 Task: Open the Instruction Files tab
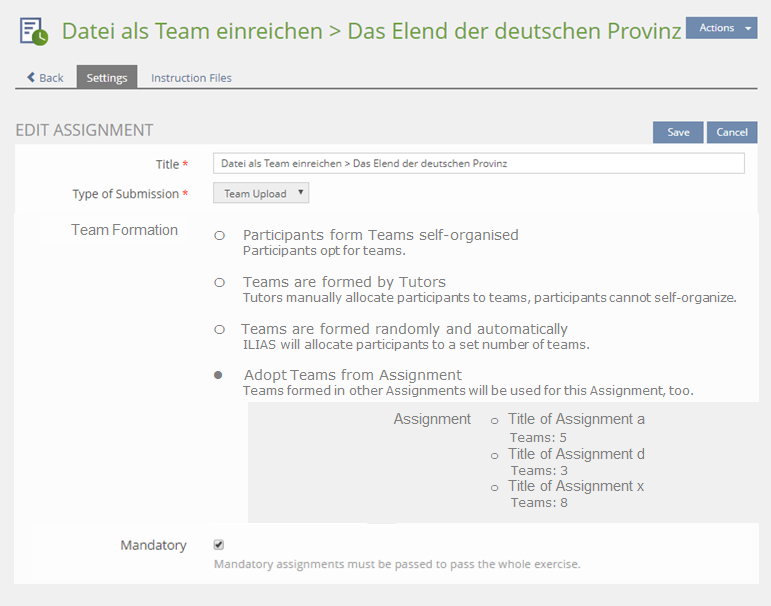[191, 77]
